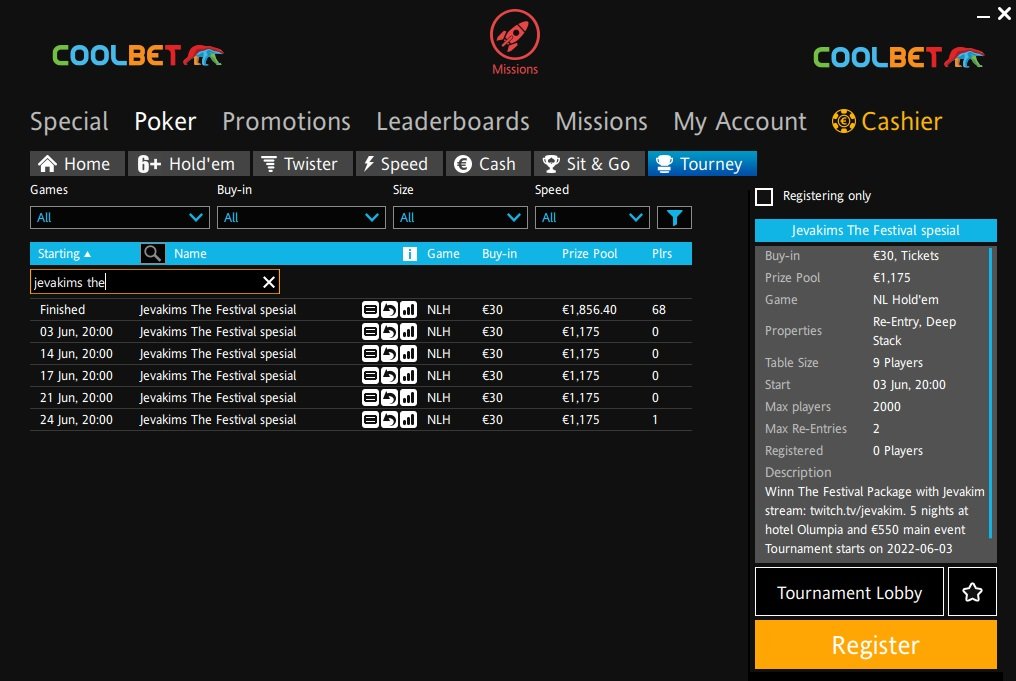Screen dimensions: 1016x681
Task: Click the €1,856.40 prize pool cell
Action: tap(589, 310)
